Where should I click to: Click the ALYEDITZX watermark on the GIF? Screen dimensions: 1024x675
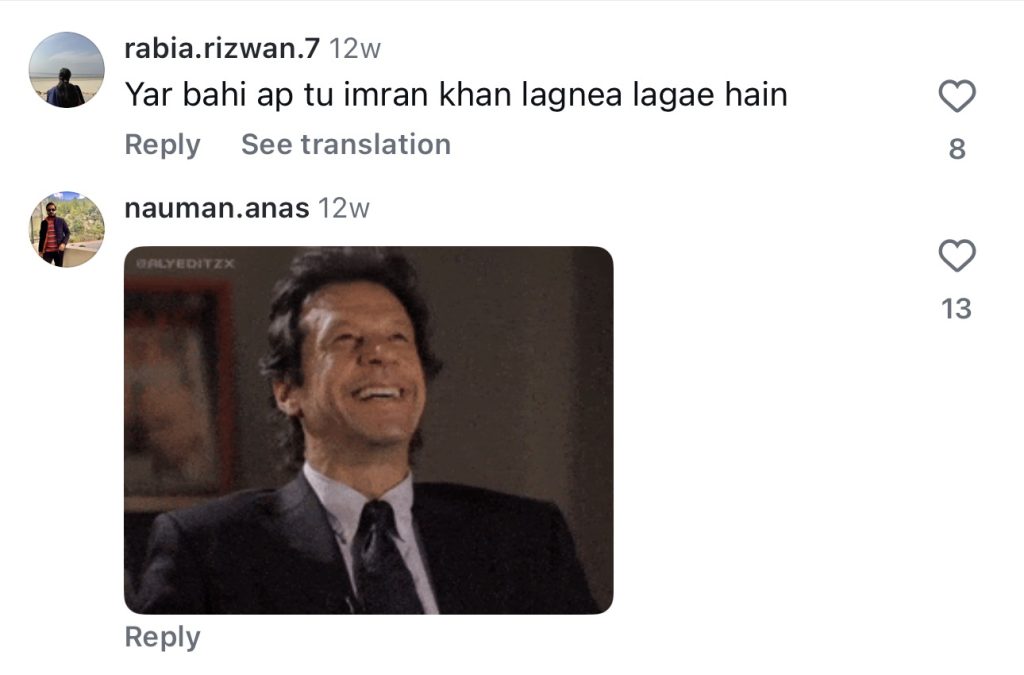(185, 264)
